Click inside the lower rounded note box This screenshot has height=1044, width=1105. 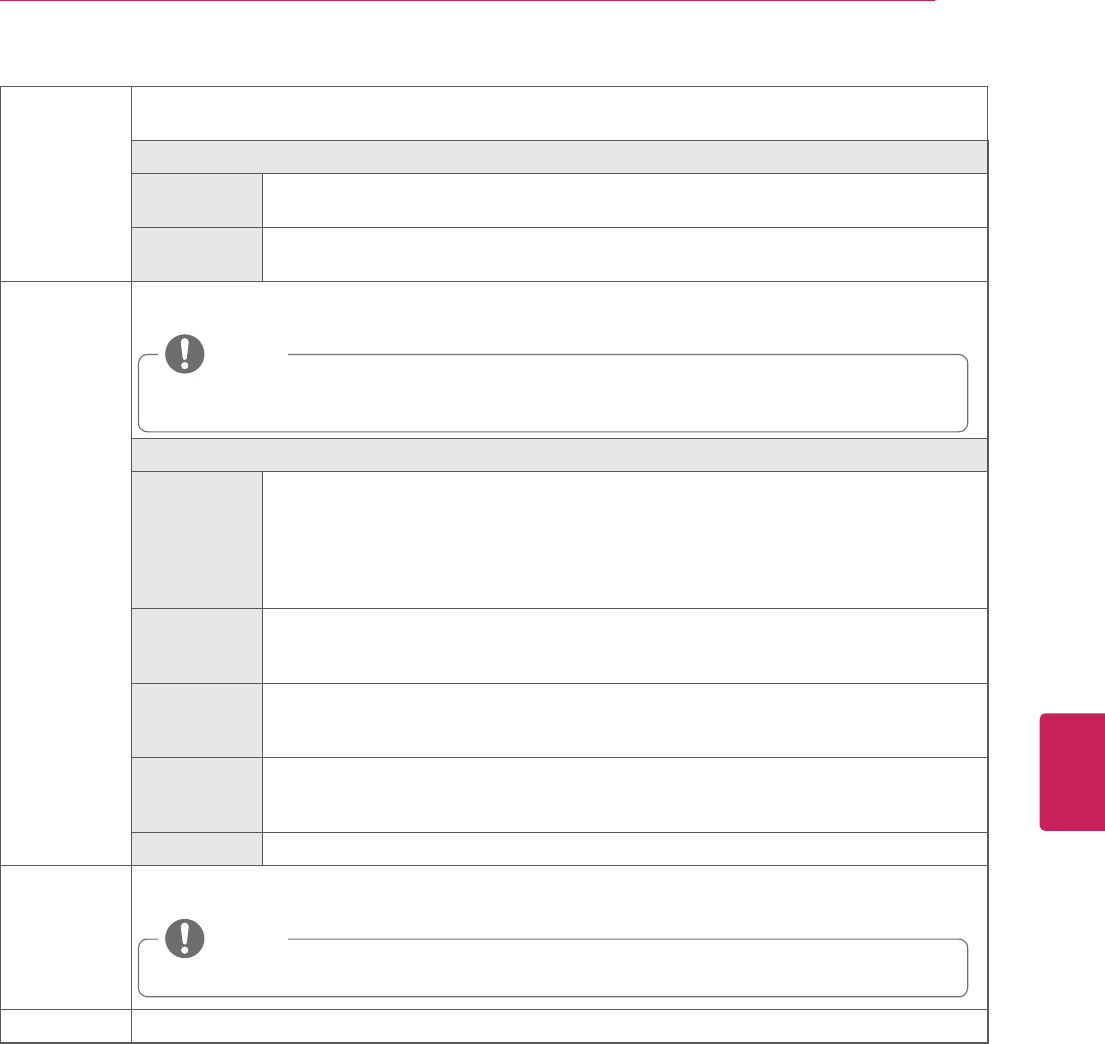553,974
